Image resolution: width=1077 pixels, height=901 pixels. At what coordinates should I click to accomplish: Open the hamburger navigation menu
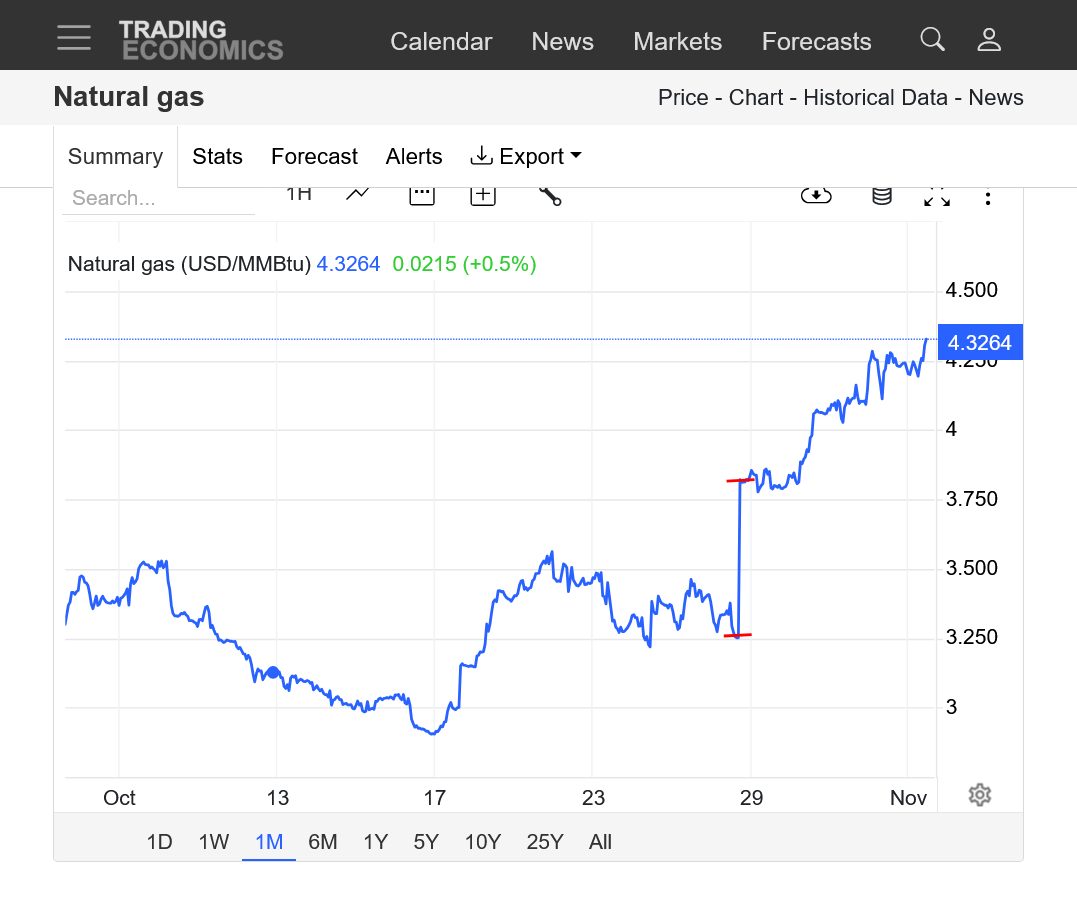pyautogui.click(x=74, y=38)
